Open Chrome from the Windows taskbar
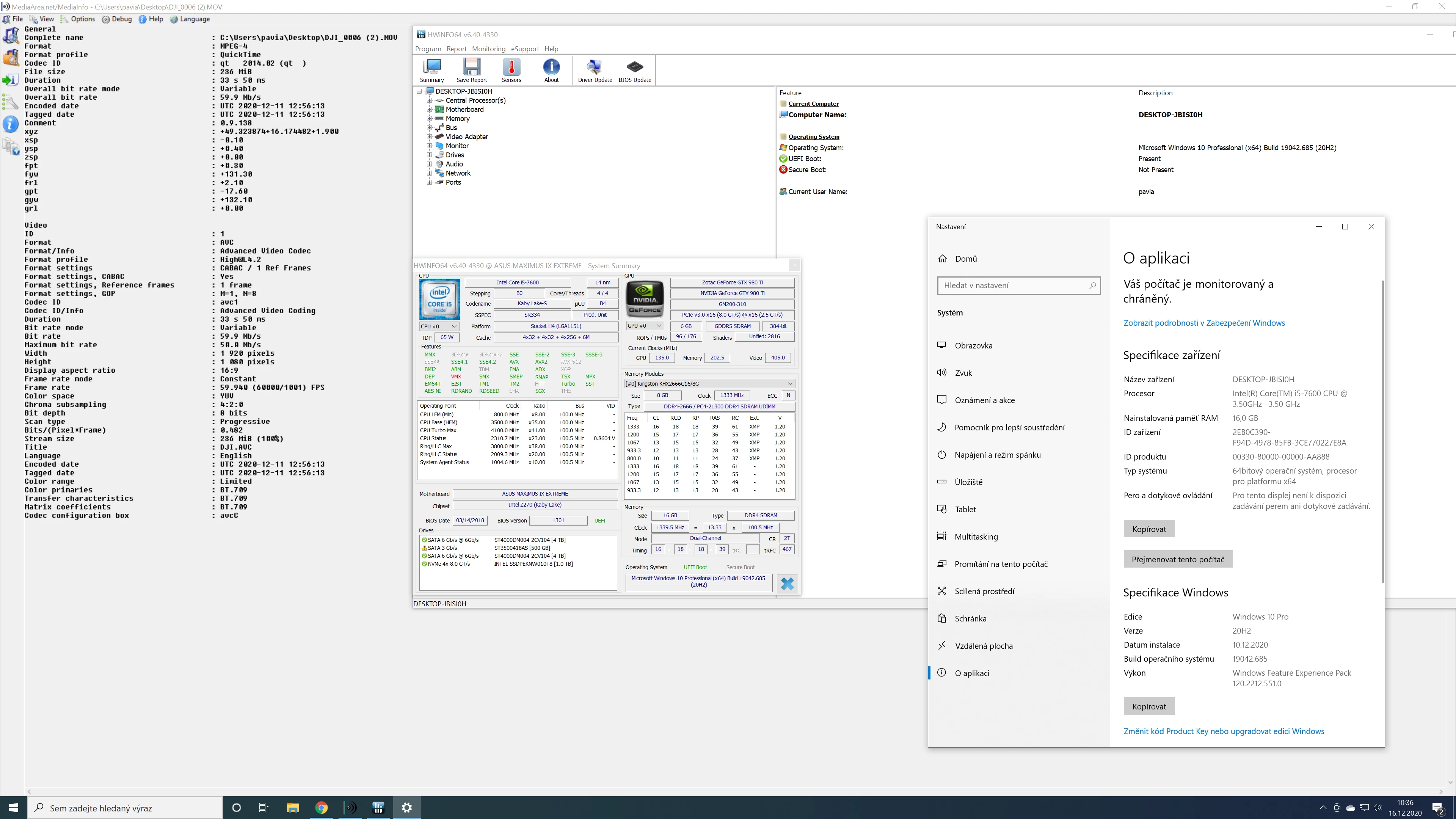This screenshot has height=819, width=1456. 321,808
